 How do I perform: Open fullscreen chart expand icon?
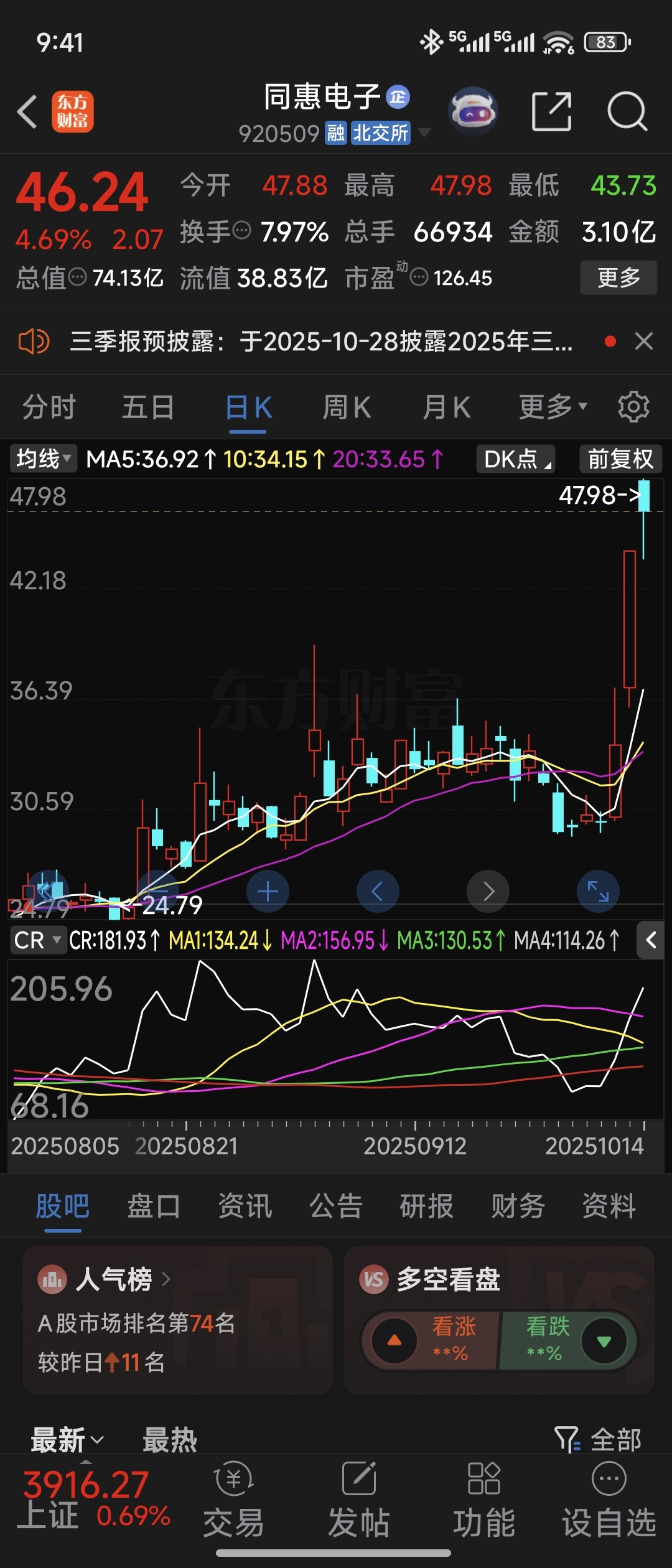coord(599,892)
